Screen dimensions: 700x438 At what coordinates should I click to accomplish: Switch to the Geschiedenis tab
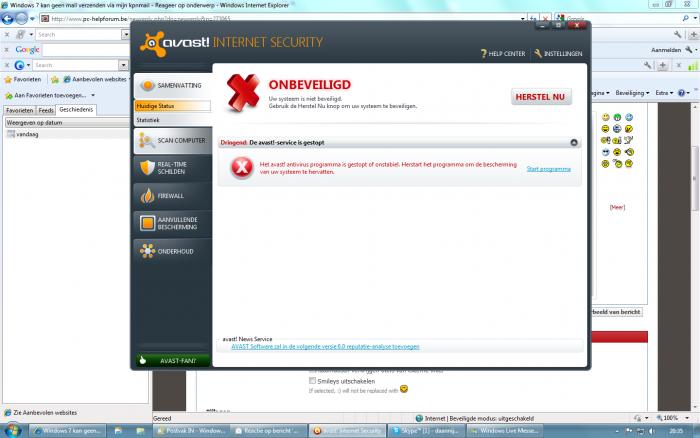(76, 109)
